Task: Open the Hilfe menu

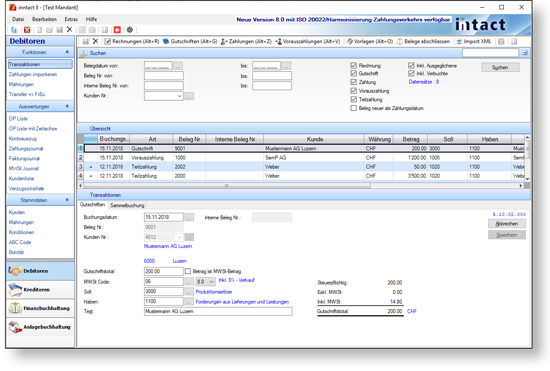Action: coord(91,19)
